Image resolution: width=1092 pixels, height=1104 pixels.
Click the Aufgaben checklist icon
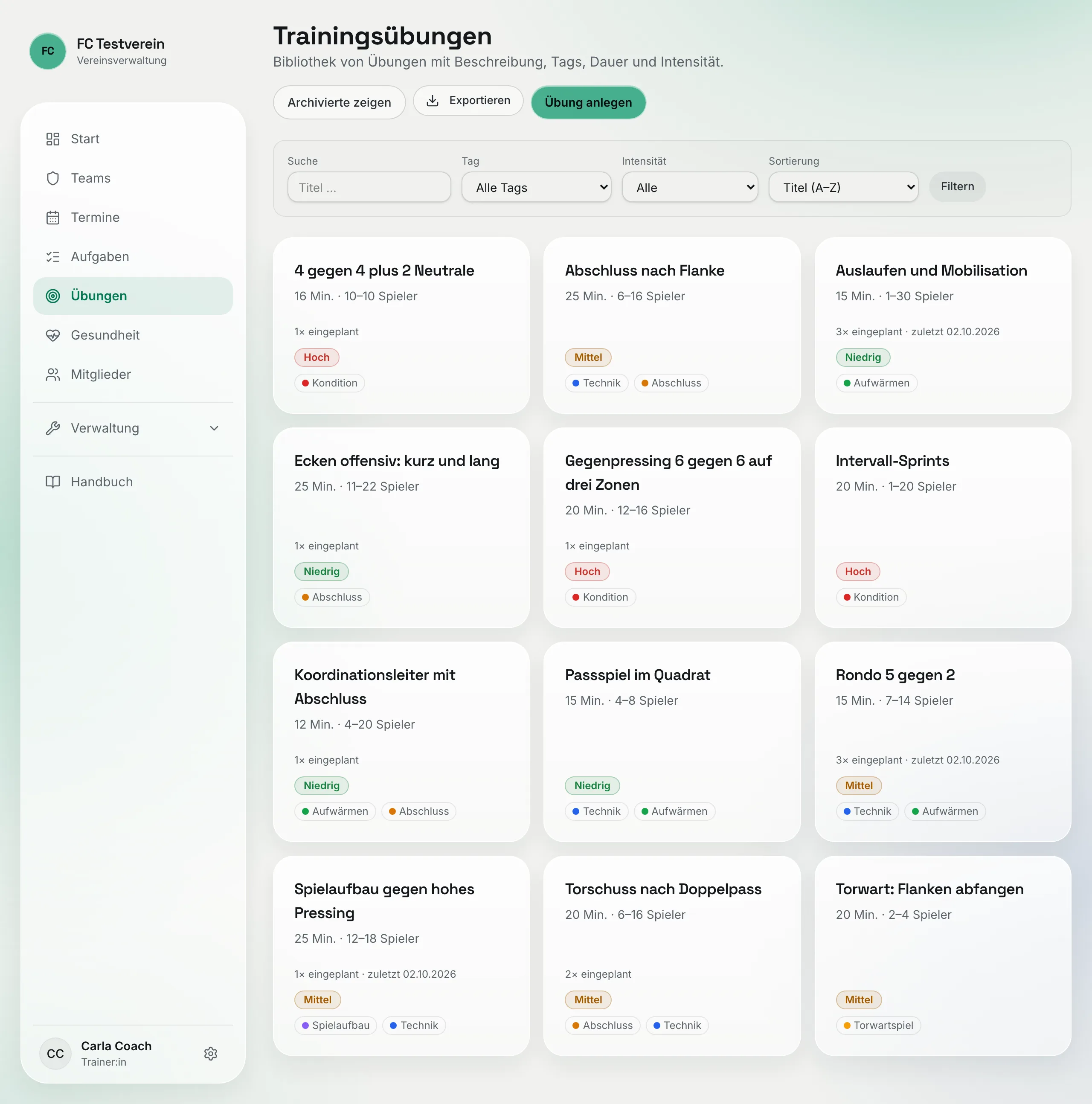pos(52,256)
